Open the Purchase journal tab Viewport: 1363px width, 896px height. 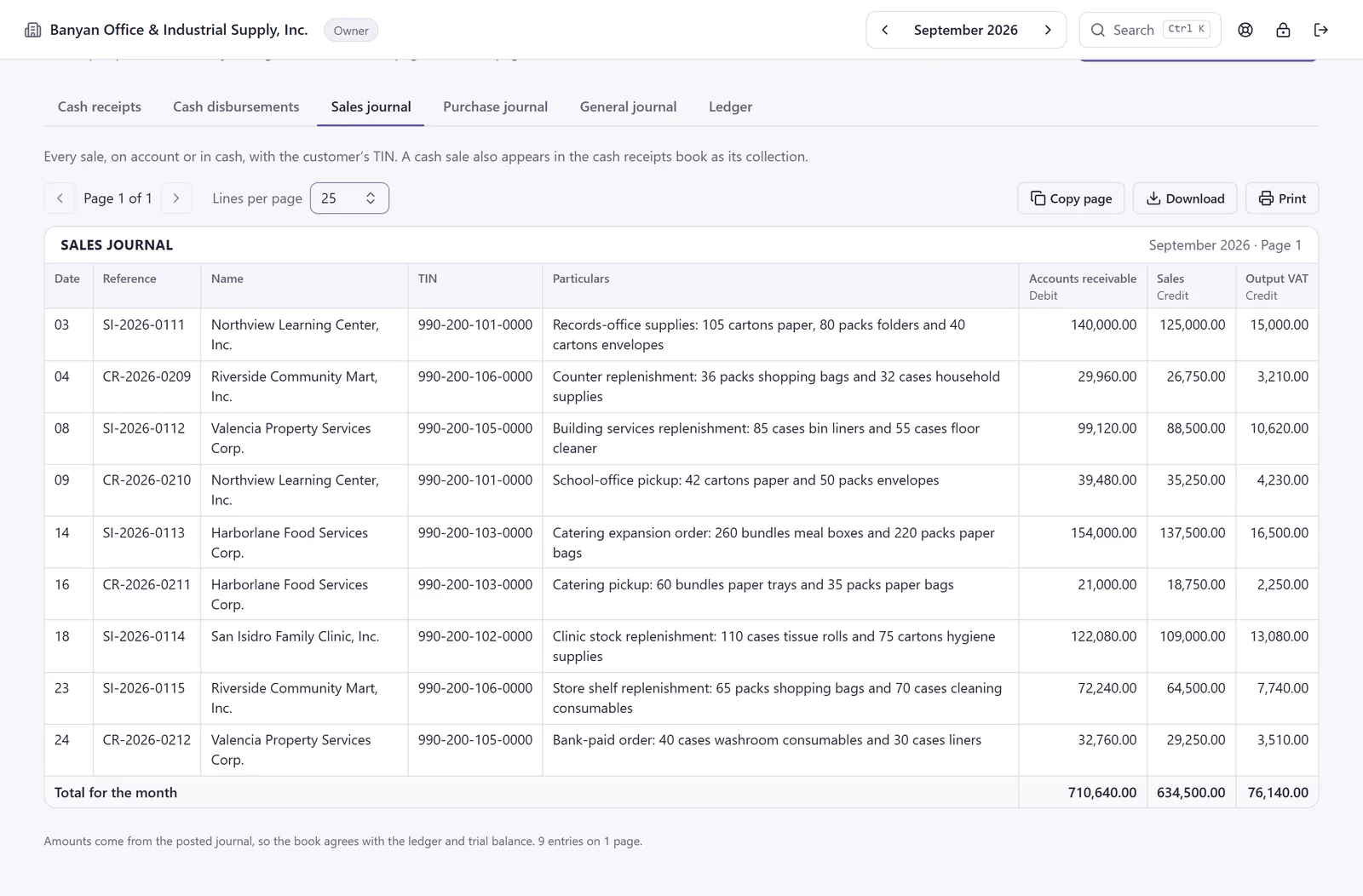pyautogui.click(x=495, y=106)
